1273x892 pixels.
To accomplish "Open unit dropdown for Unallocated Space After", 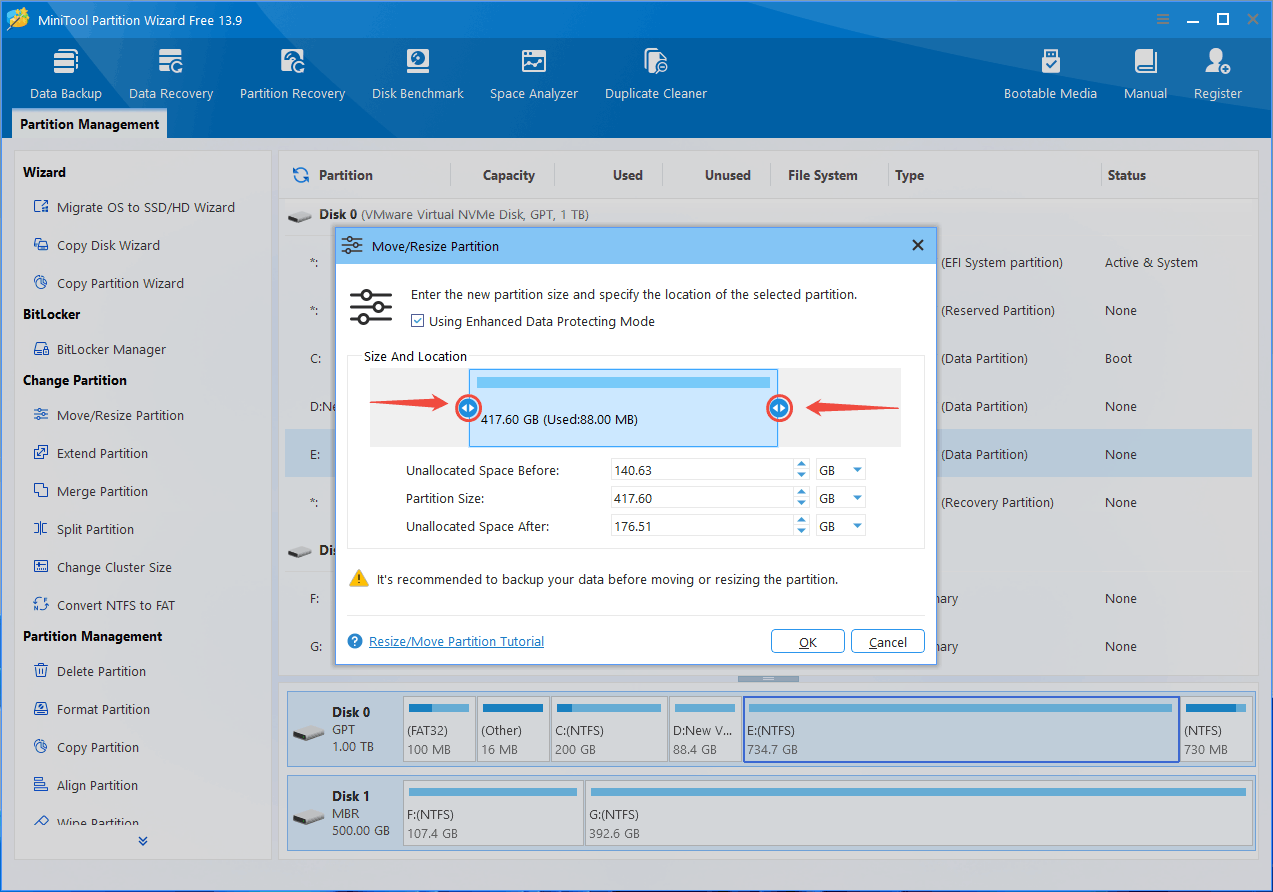I will click(x=857, y=526).
